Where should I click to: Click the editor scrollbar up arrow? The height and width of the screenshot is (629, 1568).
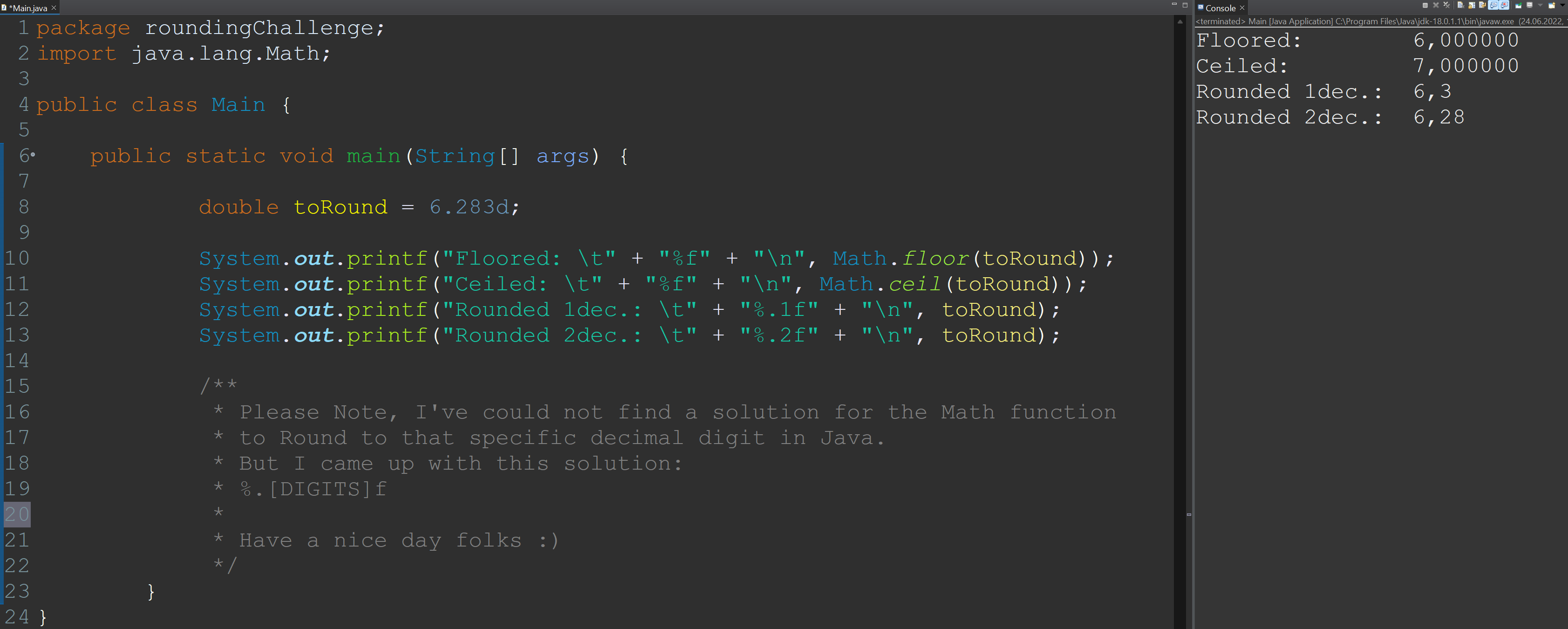pyautogui.click(x=1179, y=22)
